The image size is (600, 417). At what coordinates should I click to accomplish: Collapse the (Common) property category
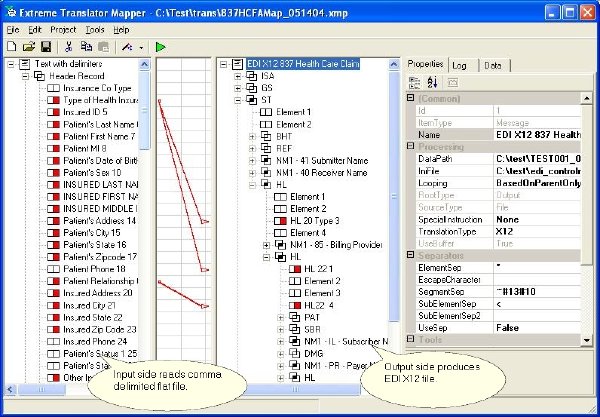[x=411, y=98]
